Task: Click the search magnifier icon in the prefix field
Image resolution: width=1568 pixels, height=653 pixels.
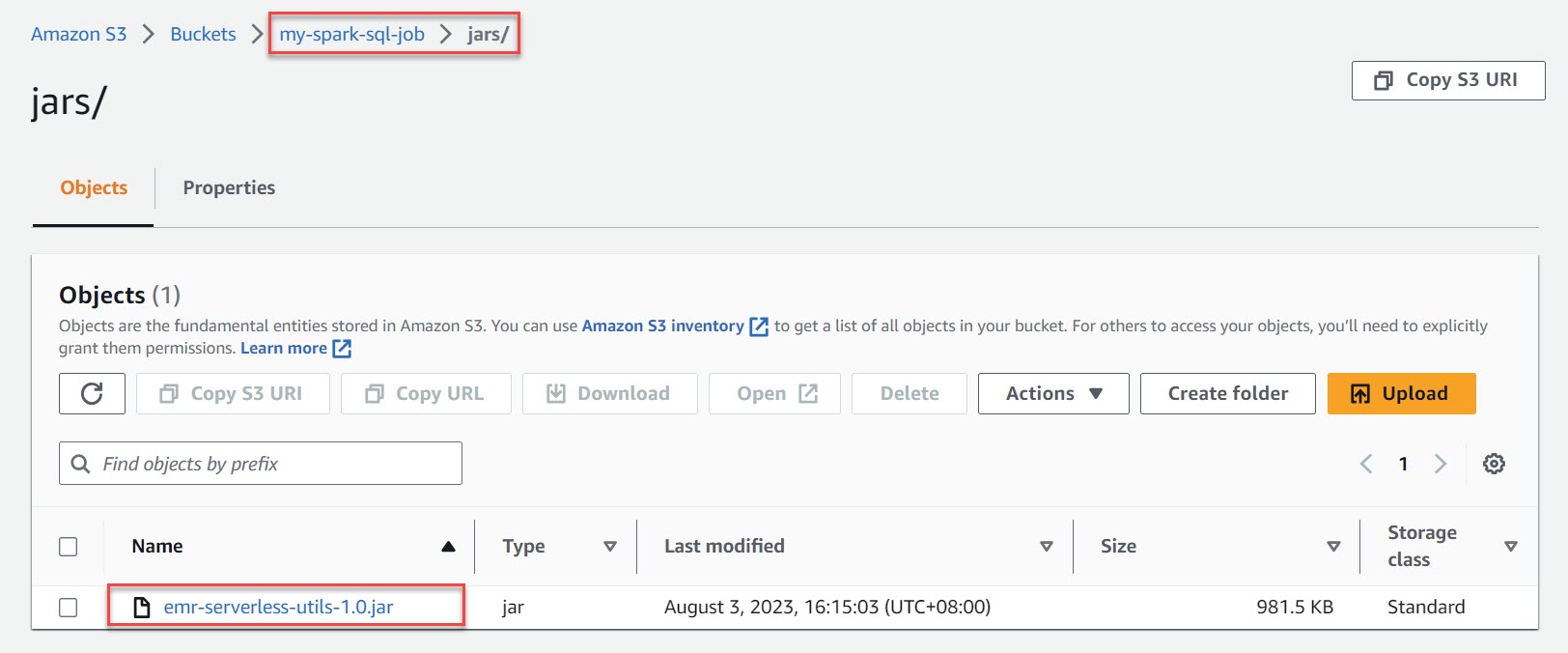Action: coord(81,464)
